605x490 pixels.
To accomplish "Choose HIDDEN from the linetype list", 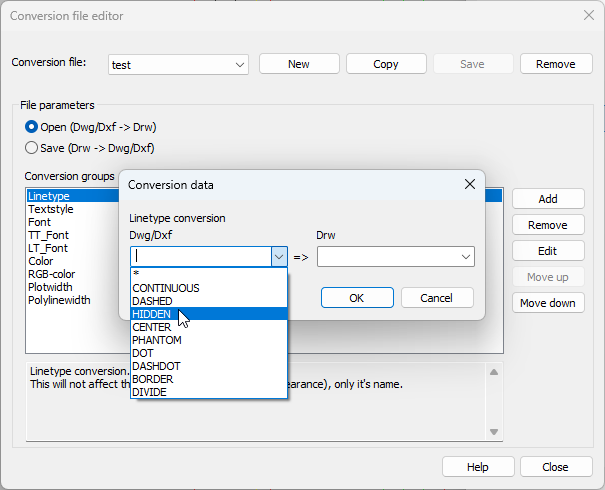I will 152,314.
